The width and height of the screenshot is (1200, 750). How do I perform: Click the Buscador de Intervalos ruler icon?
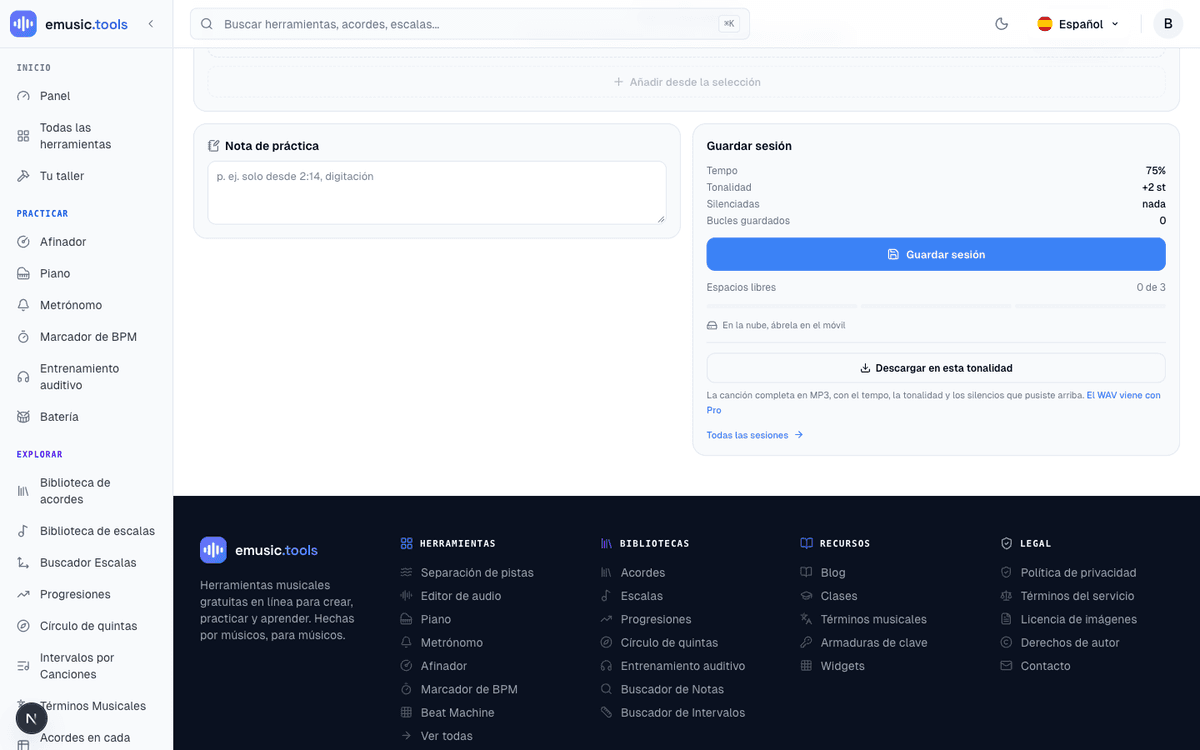pyautogui.click(x=606, y=713)
